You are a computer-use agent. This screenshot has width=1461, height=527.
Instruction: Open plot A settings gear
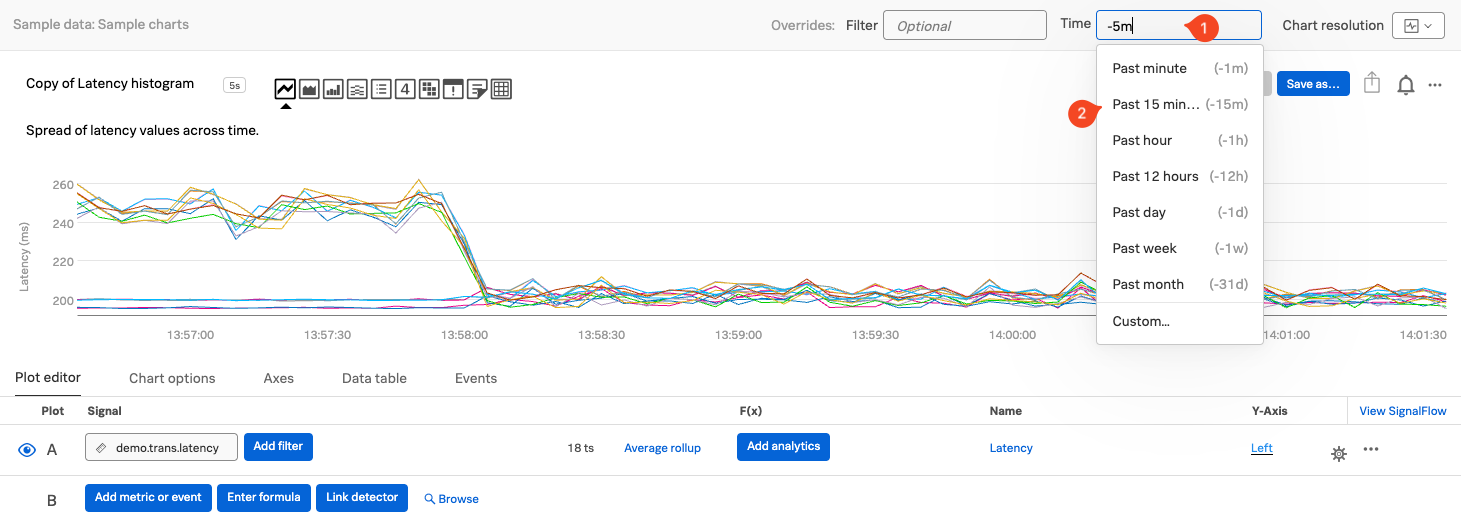(1338, 454)
